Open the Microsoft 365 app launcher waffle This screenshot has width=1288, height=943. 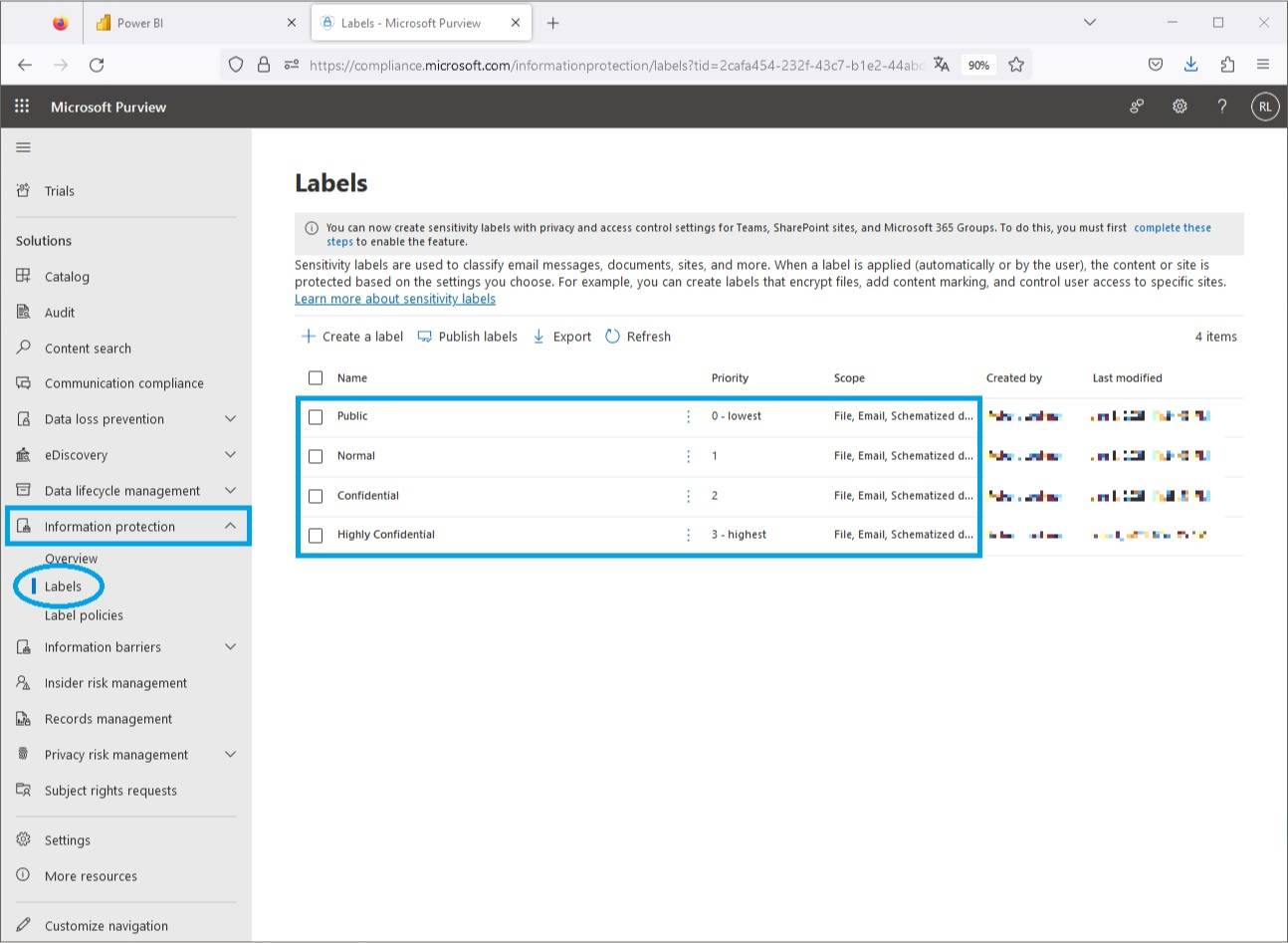pos(21,107)
